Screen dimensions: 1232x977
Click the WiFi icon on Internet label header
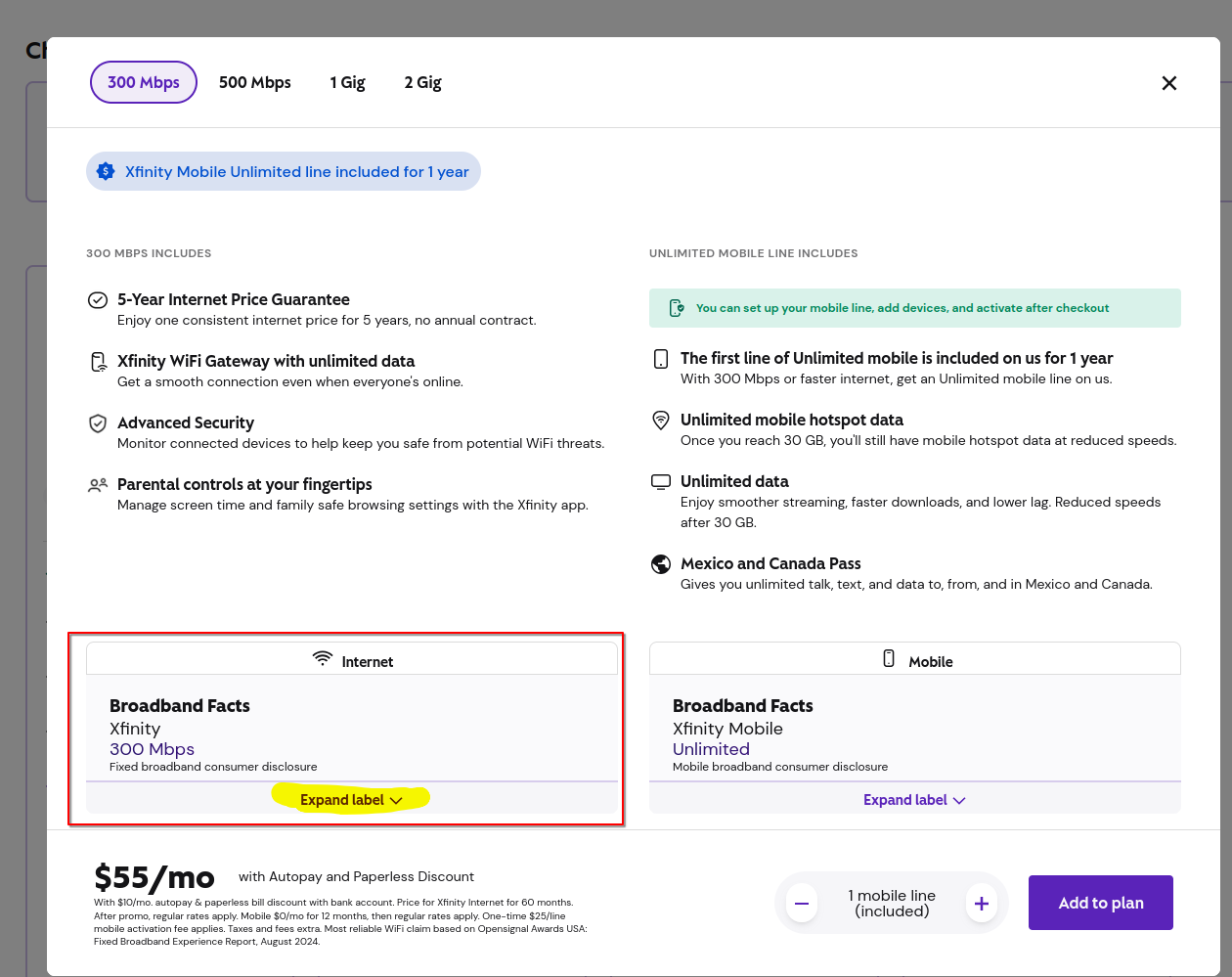[323, 658]
